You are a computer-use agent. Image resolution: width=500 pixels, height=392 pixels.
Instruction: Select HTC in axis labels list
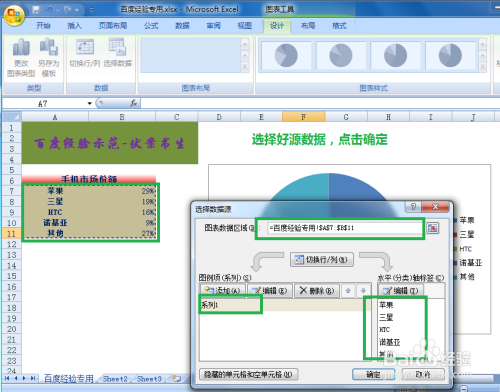(x=384, y=330)
